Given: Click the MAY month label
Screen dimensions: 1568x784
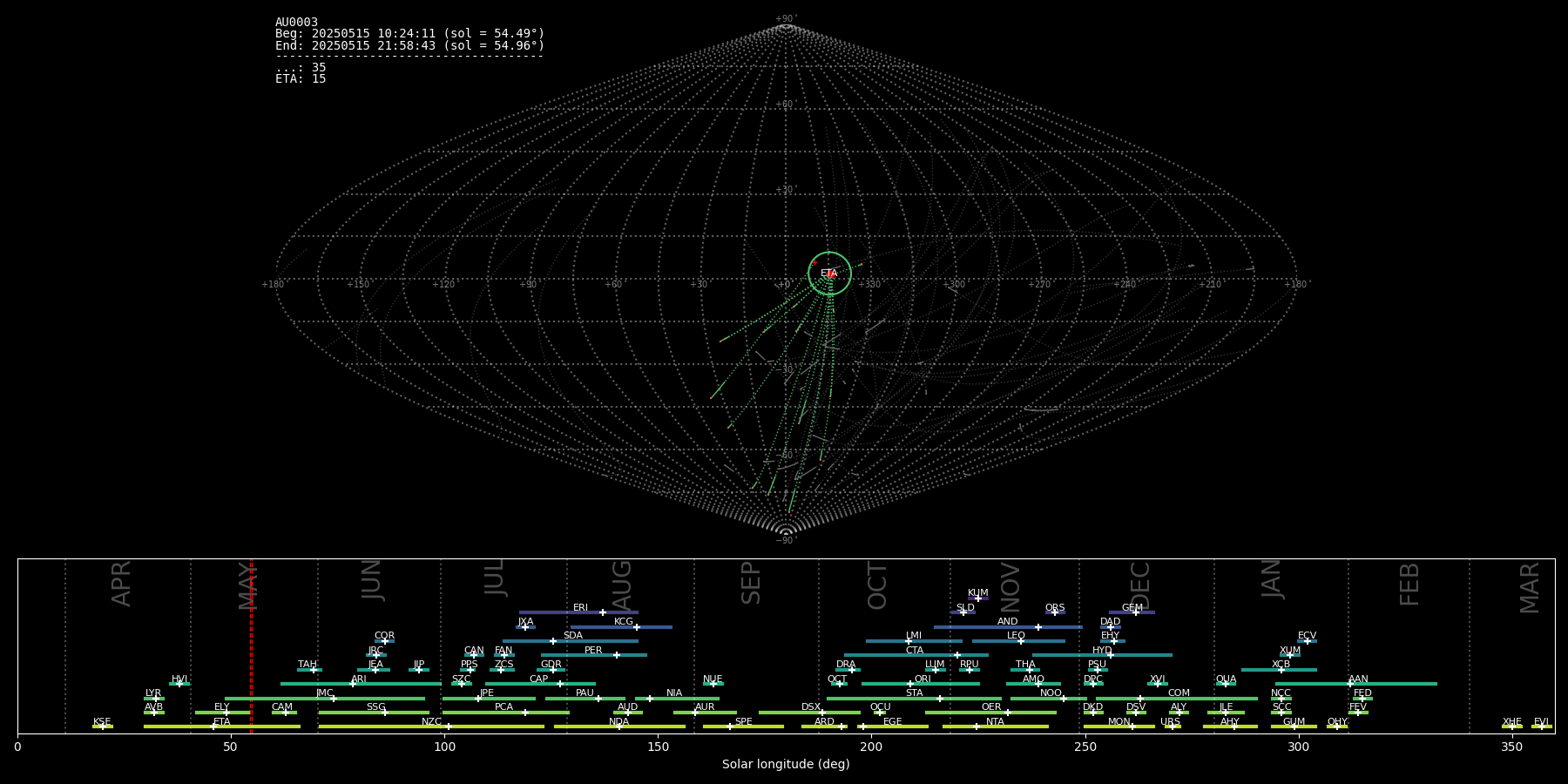Looking at the screenshot, I should pos(248,585).
